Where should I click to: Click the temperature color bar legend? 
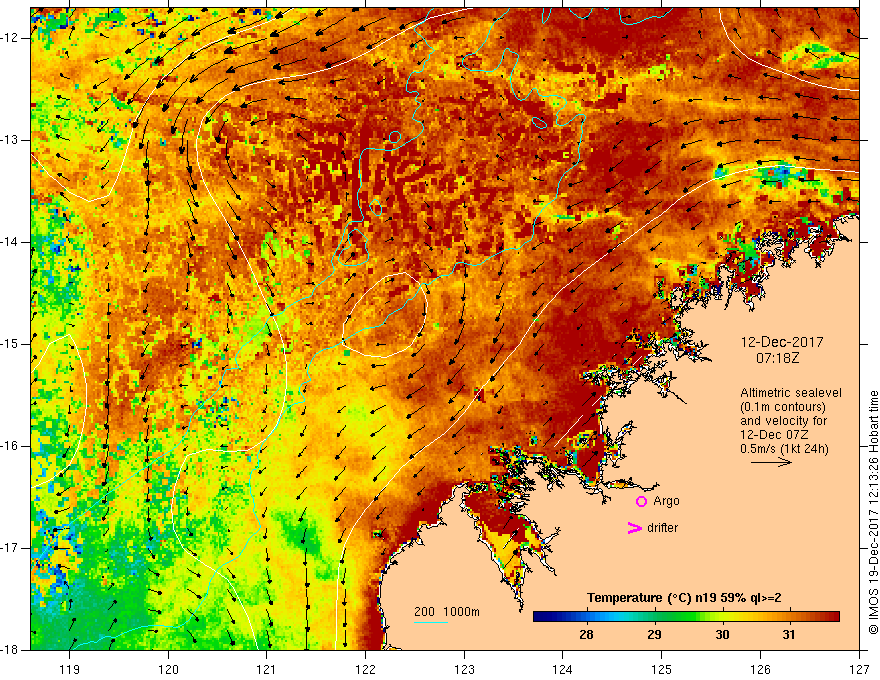pos(686,617)
